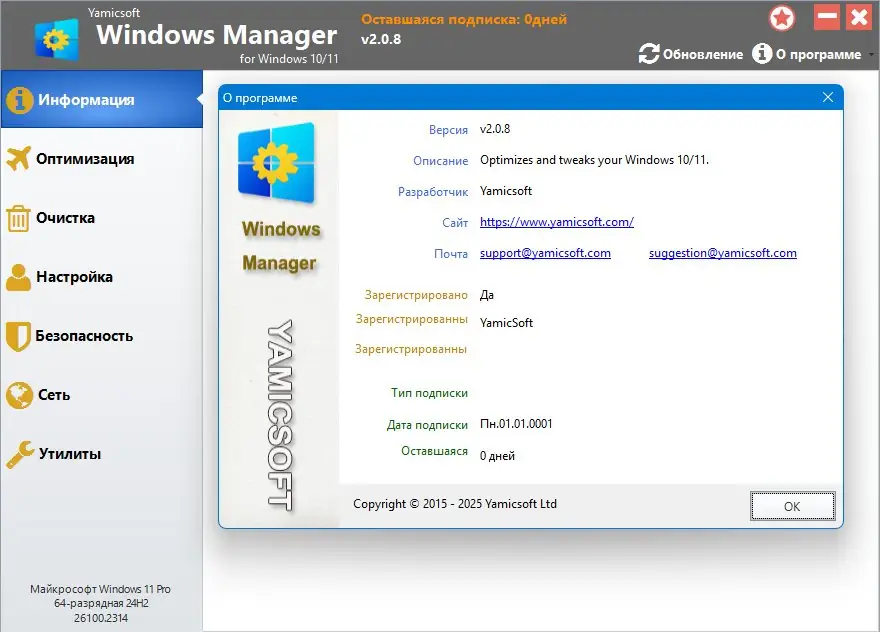This screenshot has height=632, width=880.
Task: Click the version value v2.0.8 in dialog
Action: tap(495, 129)
